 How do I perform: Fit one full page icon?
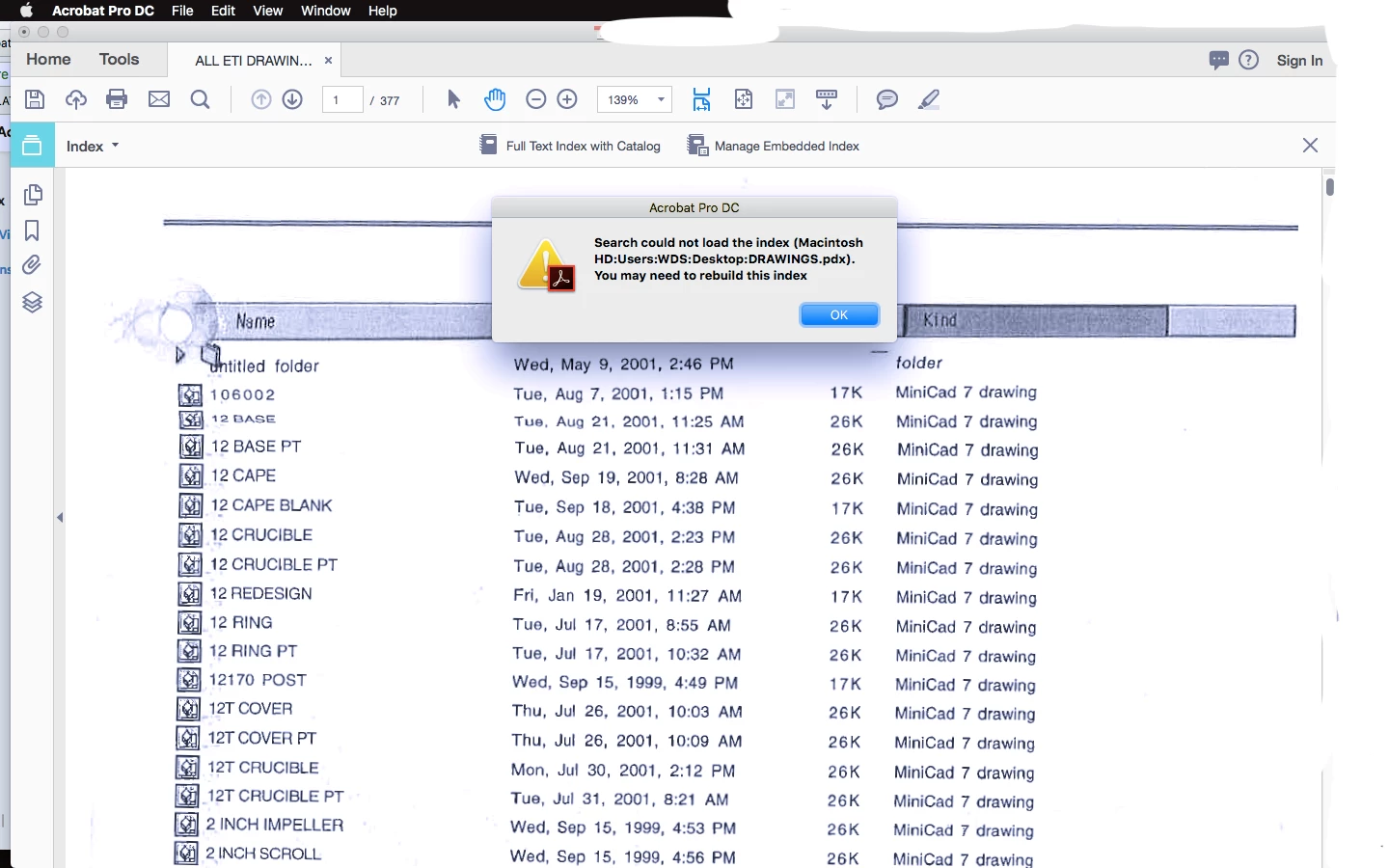coord(744,99)
